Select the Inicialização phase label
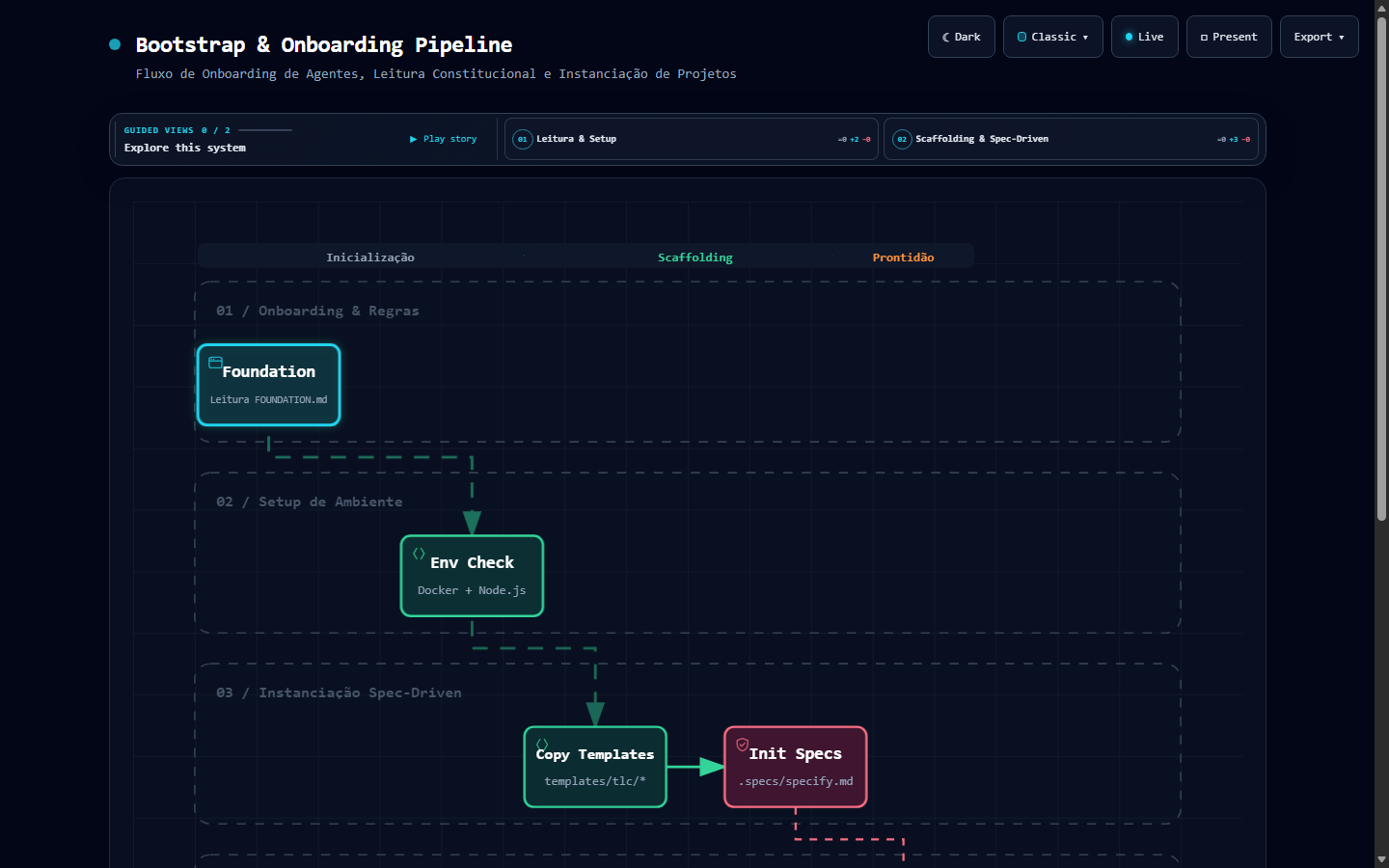The width and height of the screenshot is (1389, 868). tap(370, 258)
